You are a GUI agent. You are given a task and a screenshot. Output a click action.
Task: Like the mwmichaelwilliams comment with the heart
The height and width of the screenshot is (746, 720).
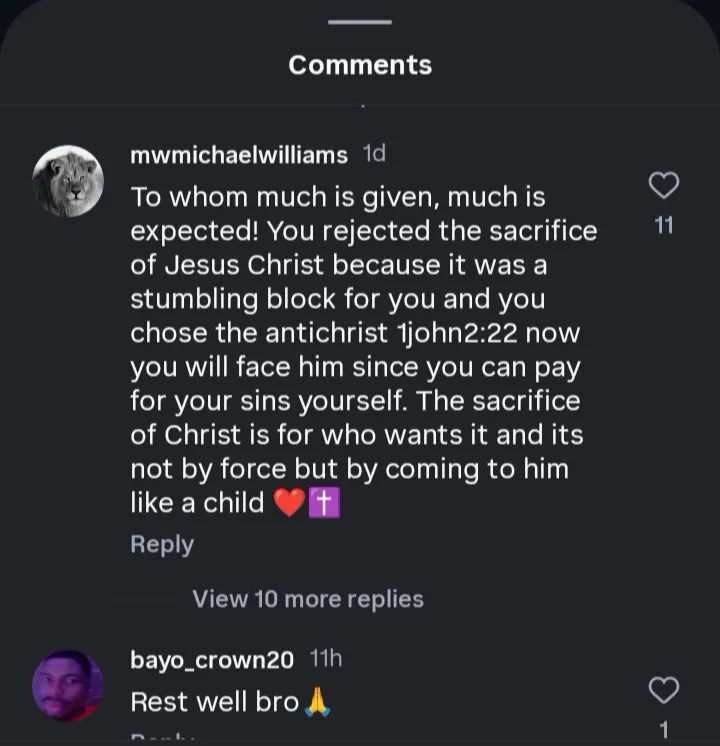coord(664,185)
